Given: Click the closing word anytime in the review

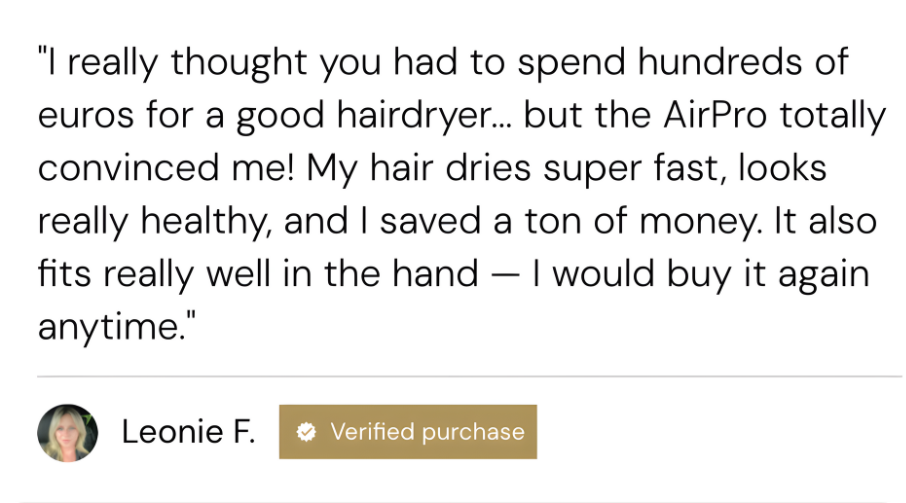Looking at the screenshot, I should (x=108, y=328).
